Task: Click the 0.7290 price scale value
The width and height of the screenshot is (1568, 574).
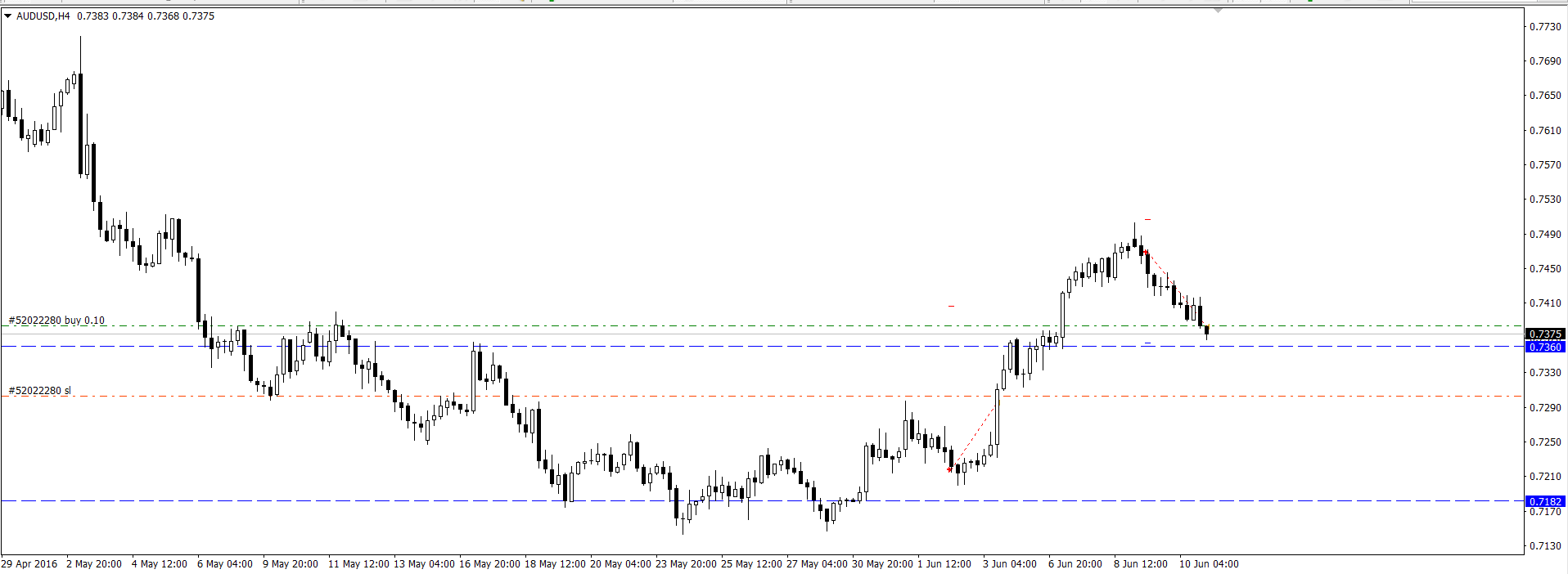Action: tap(1545, 407)
